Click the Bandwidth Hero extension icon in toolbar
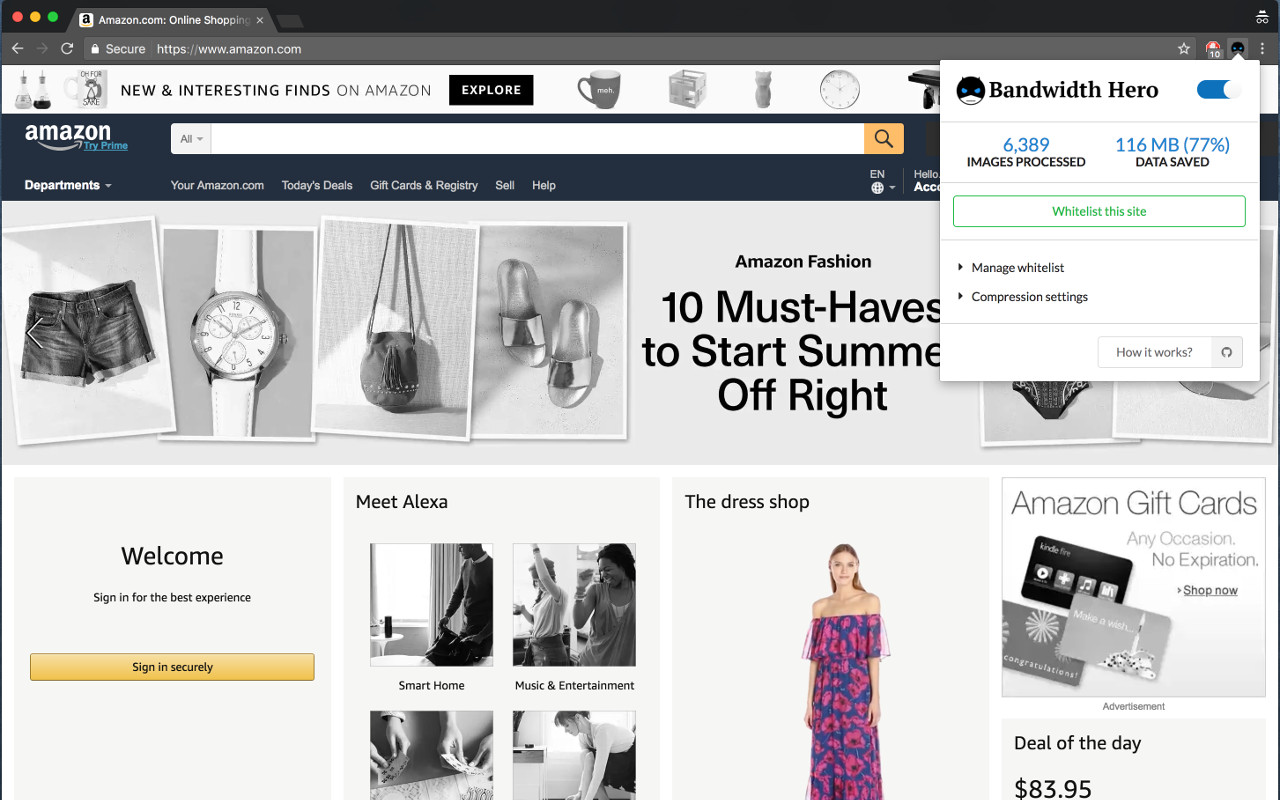This screenshot has width=1280, height=800. tap(1238, 48)
